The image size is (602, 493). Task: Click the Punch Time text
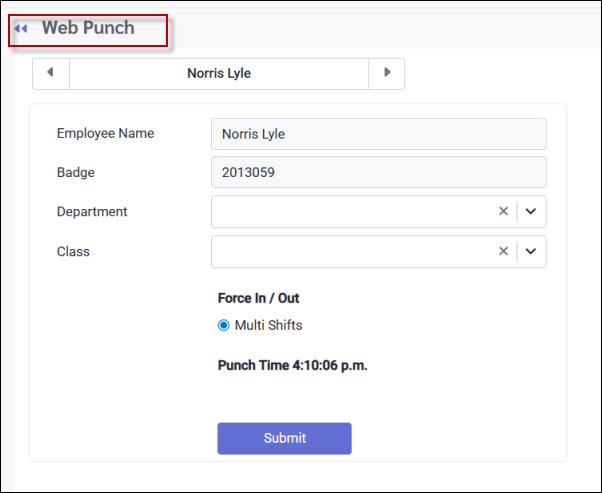(x=292, y=365)
